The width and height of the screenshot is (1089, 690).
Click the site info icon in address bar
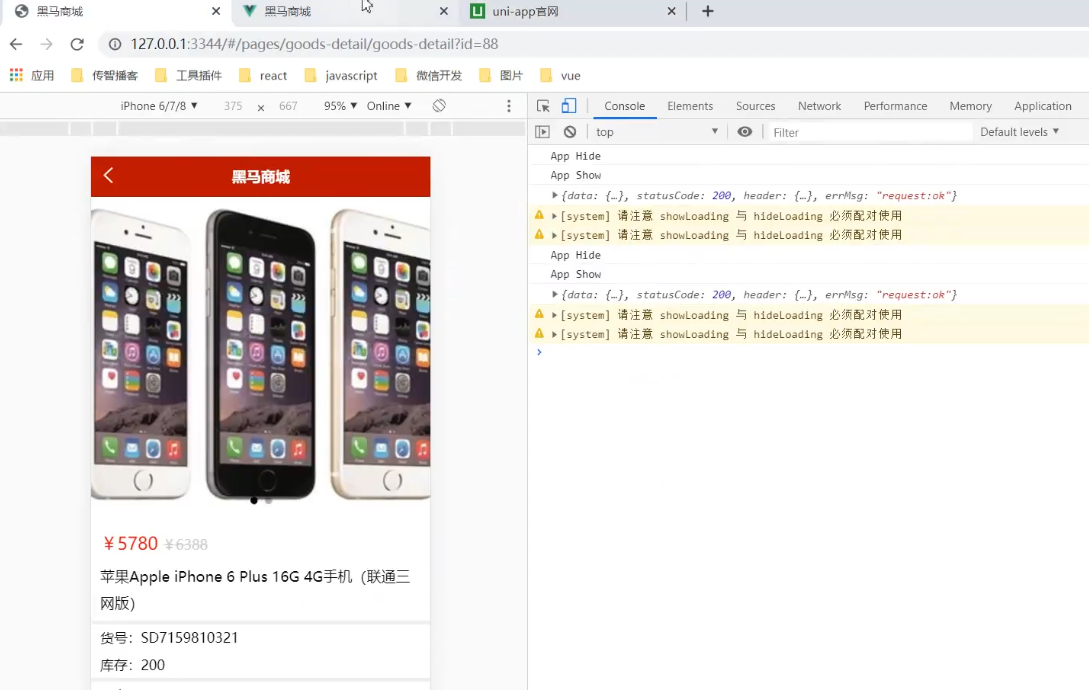[115, 44]
